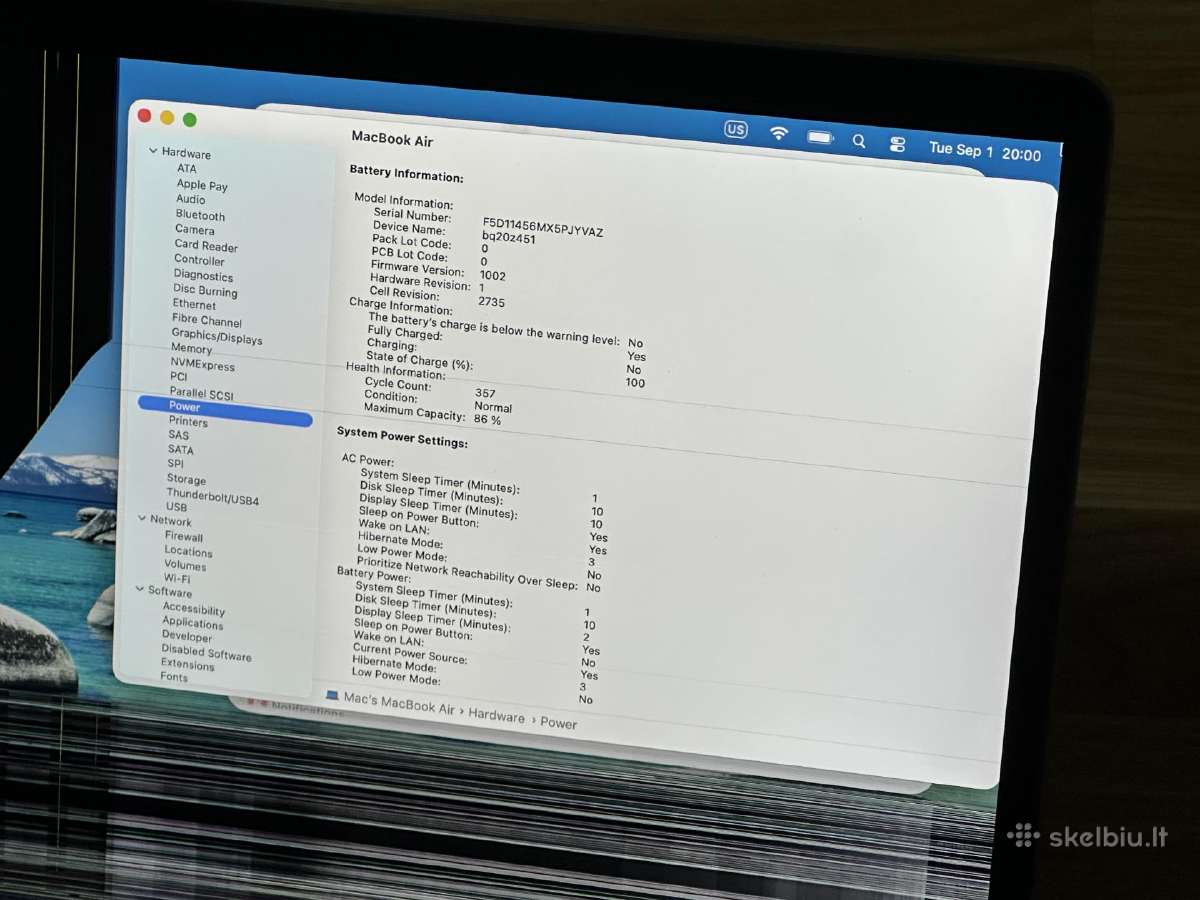Viewport: 1200px width, 900px height.
Task: Click the Condition value Normal
Action: pyautogui.click(x=493, y=408)
